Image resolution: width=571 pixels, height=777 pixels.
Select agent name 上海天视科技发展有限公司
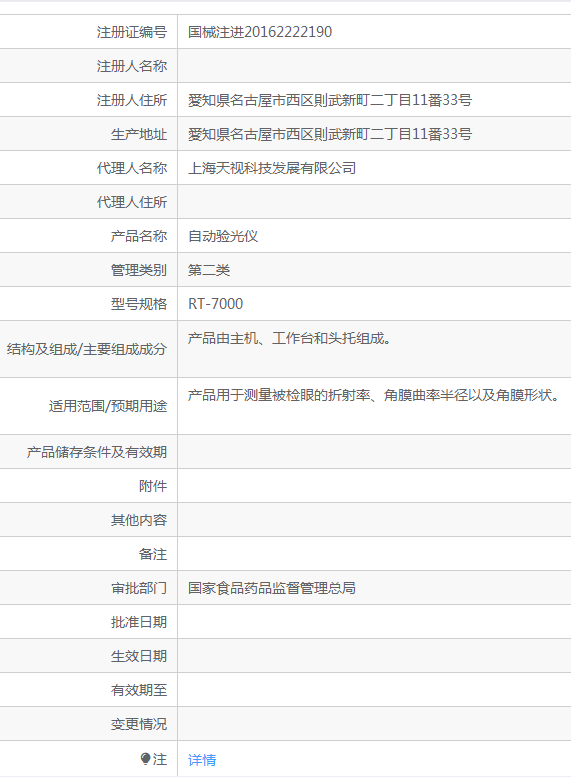pos(272,168)
